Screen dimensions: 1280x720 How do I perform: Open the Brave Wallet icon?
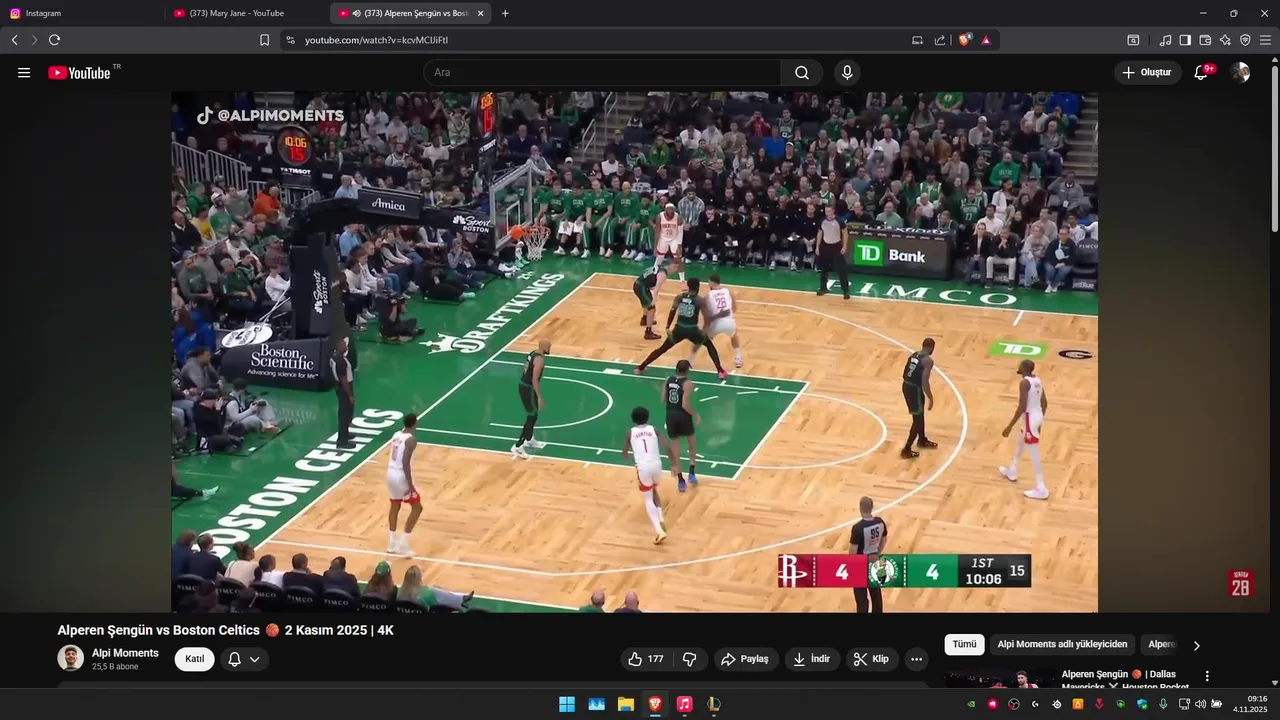pyautogui.click(x=1205, y=40)
